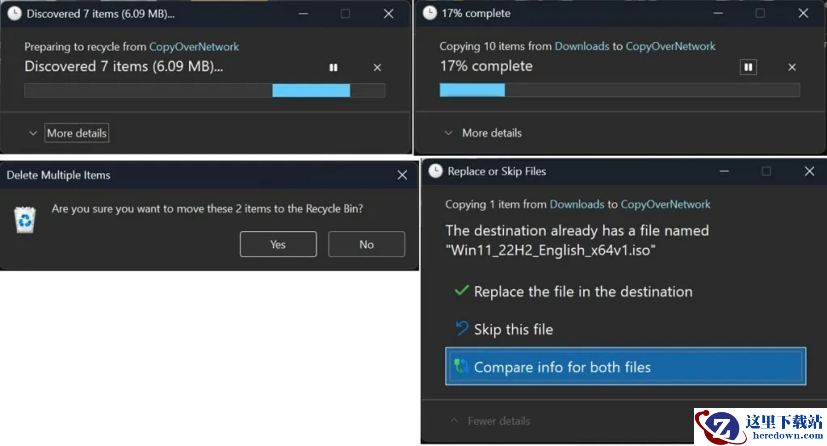This screenshot has width=827, height=446.
Task: Pause the recycle discovery operation
Action: 333,67
